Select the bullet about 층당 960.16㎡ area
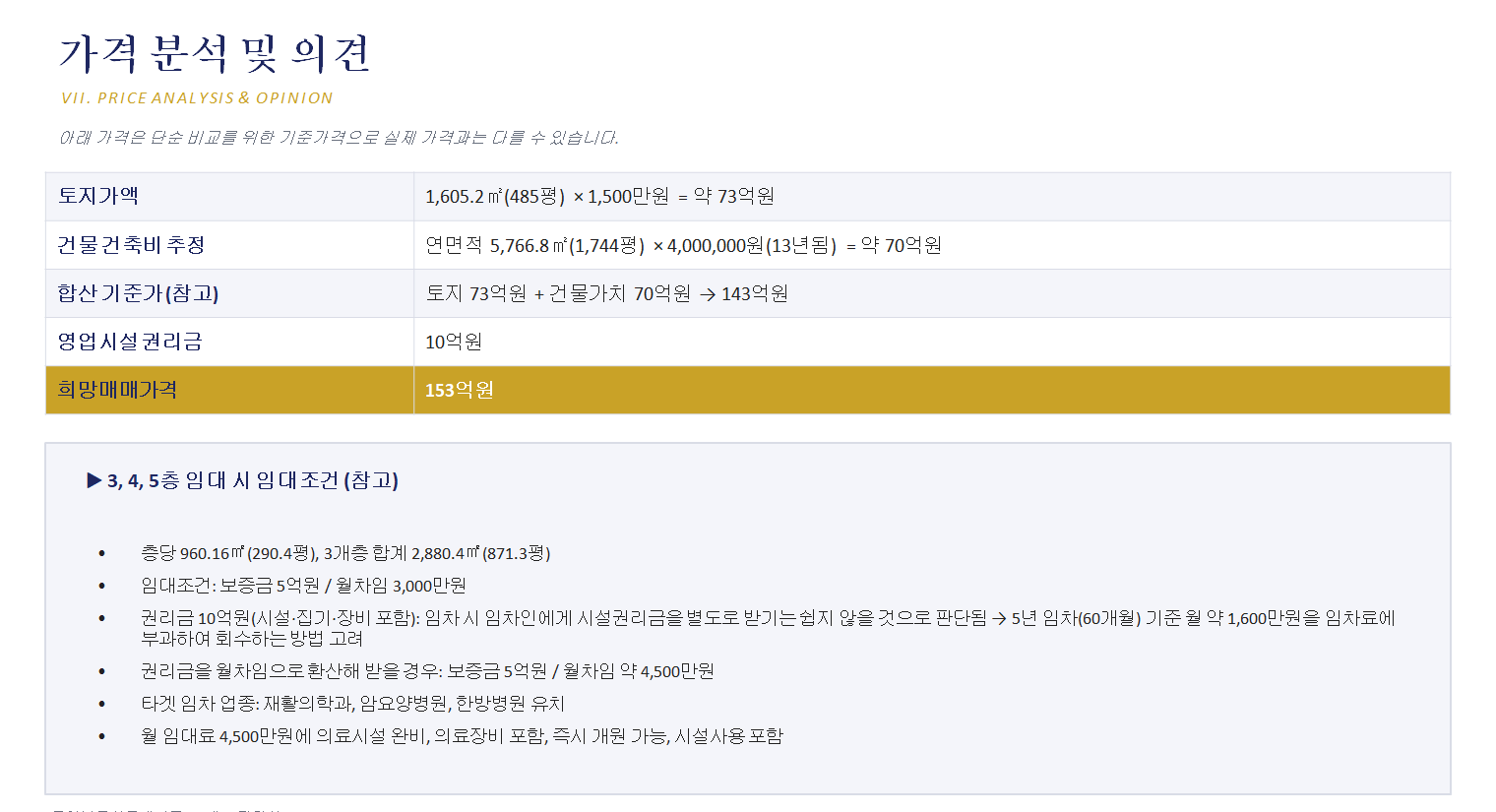Screen dimensions: 1496x812 click(x=345, y=553)
